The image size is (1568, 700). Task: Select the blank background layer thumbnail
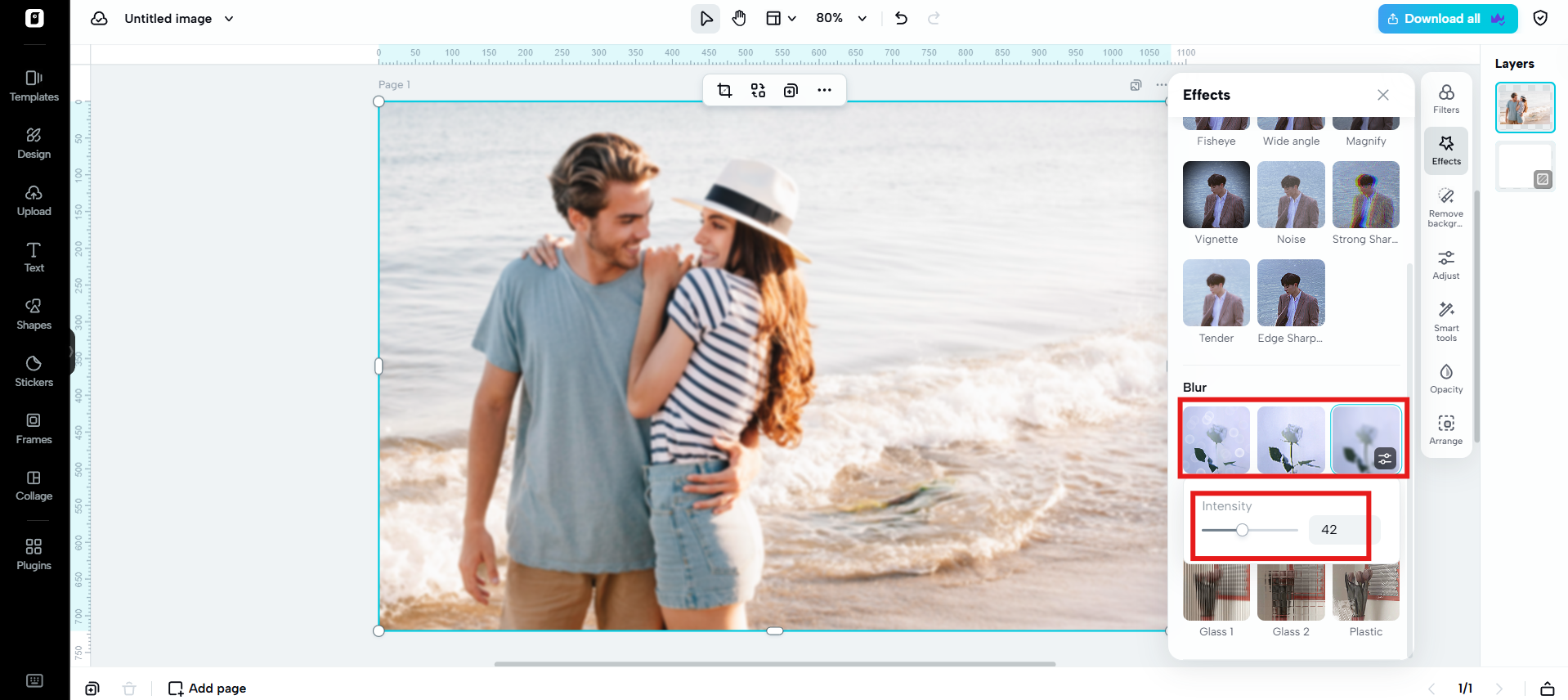click(1525, 167)
